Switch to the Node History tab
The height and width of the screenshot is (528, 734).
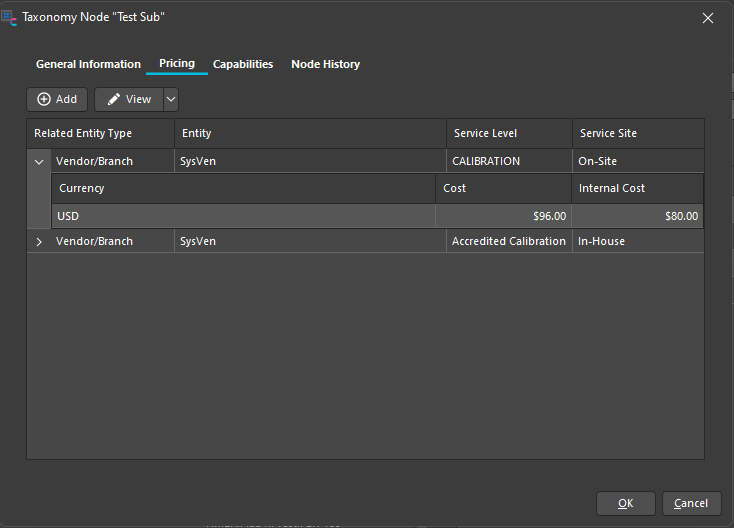click(x=325, y=64)
